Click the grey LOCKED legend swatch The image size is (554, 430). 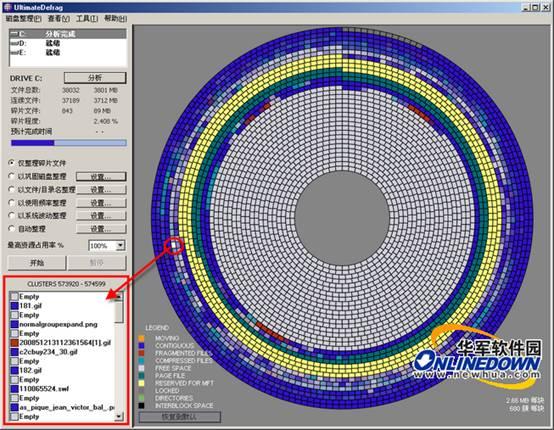click(x=141, y=390)
